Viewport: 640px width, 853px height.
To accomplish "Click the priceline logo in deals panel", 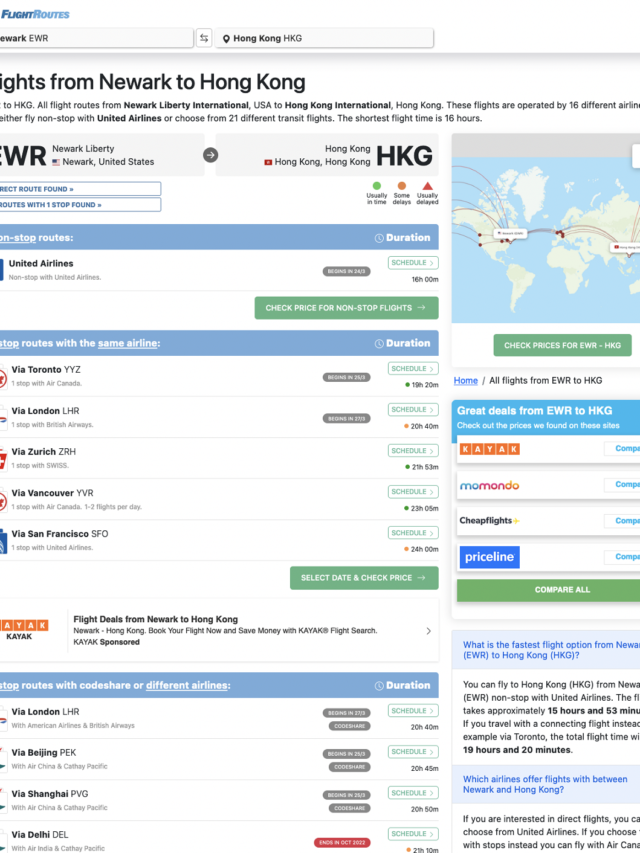I will pyautogui.click(x=490, y=557).
